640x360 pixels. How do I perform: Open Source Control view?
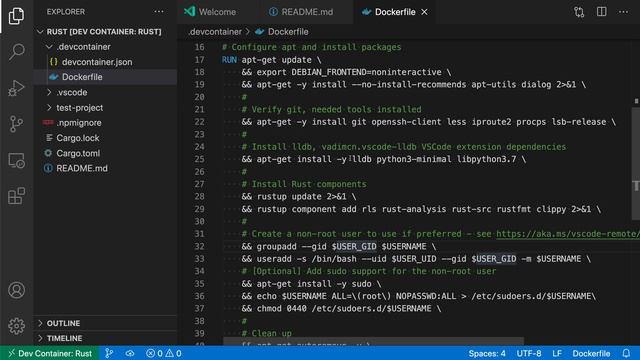tap(16, 124)
